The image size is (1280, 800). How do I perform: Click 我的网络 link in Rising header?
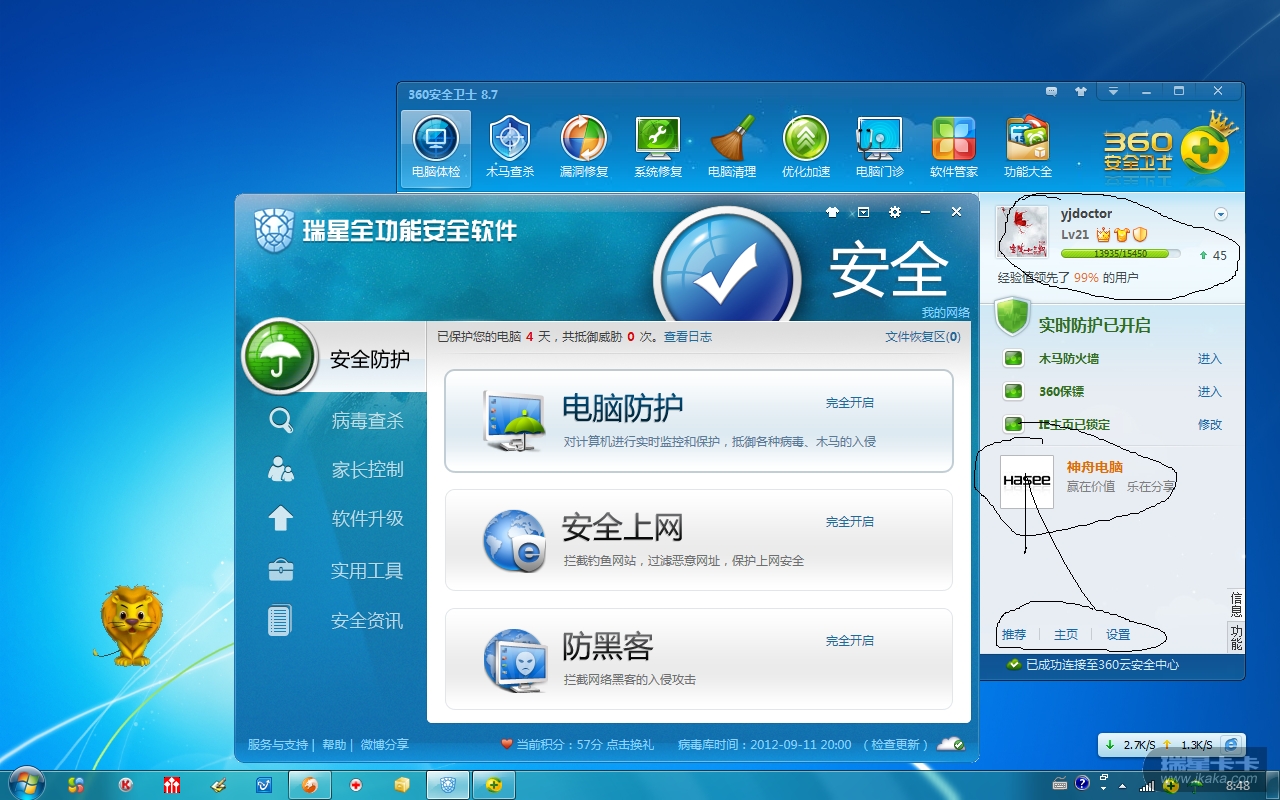pyautogui.click(x=946, y=313)
